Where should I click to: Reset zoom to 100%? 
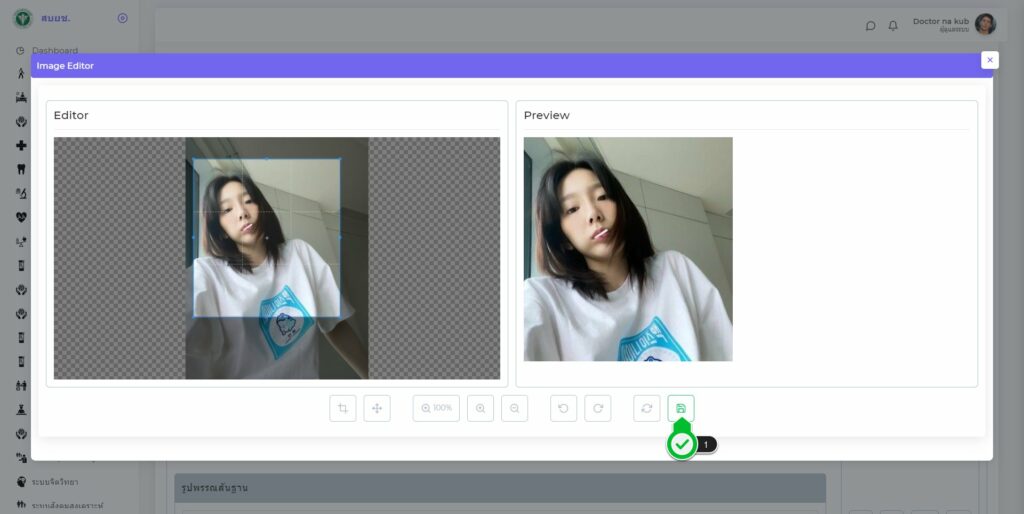point(436,408)
